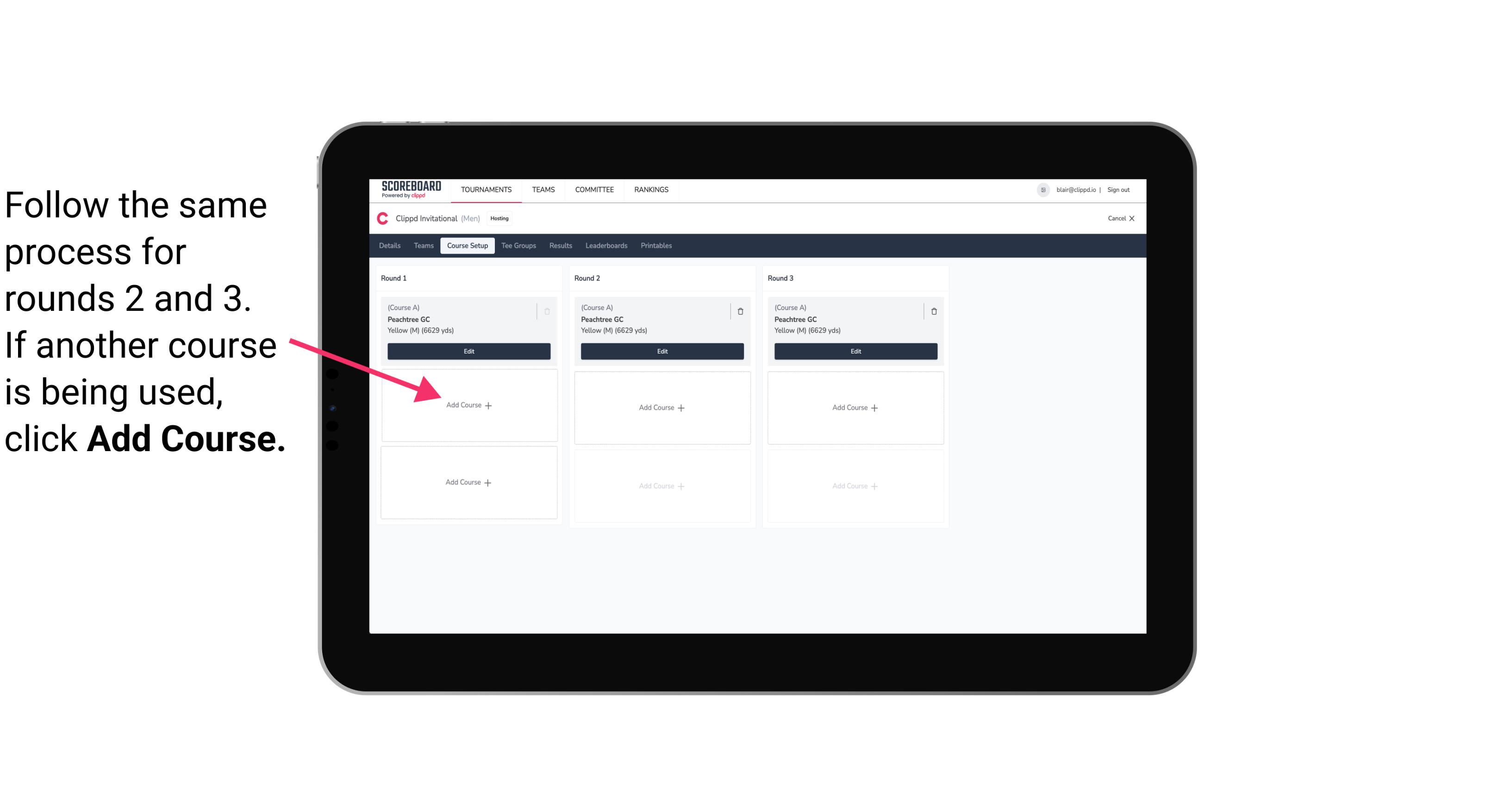Click Edit button for Round 2 course
The height and width of the screenshot is (812, 1510).
[661, 352]
